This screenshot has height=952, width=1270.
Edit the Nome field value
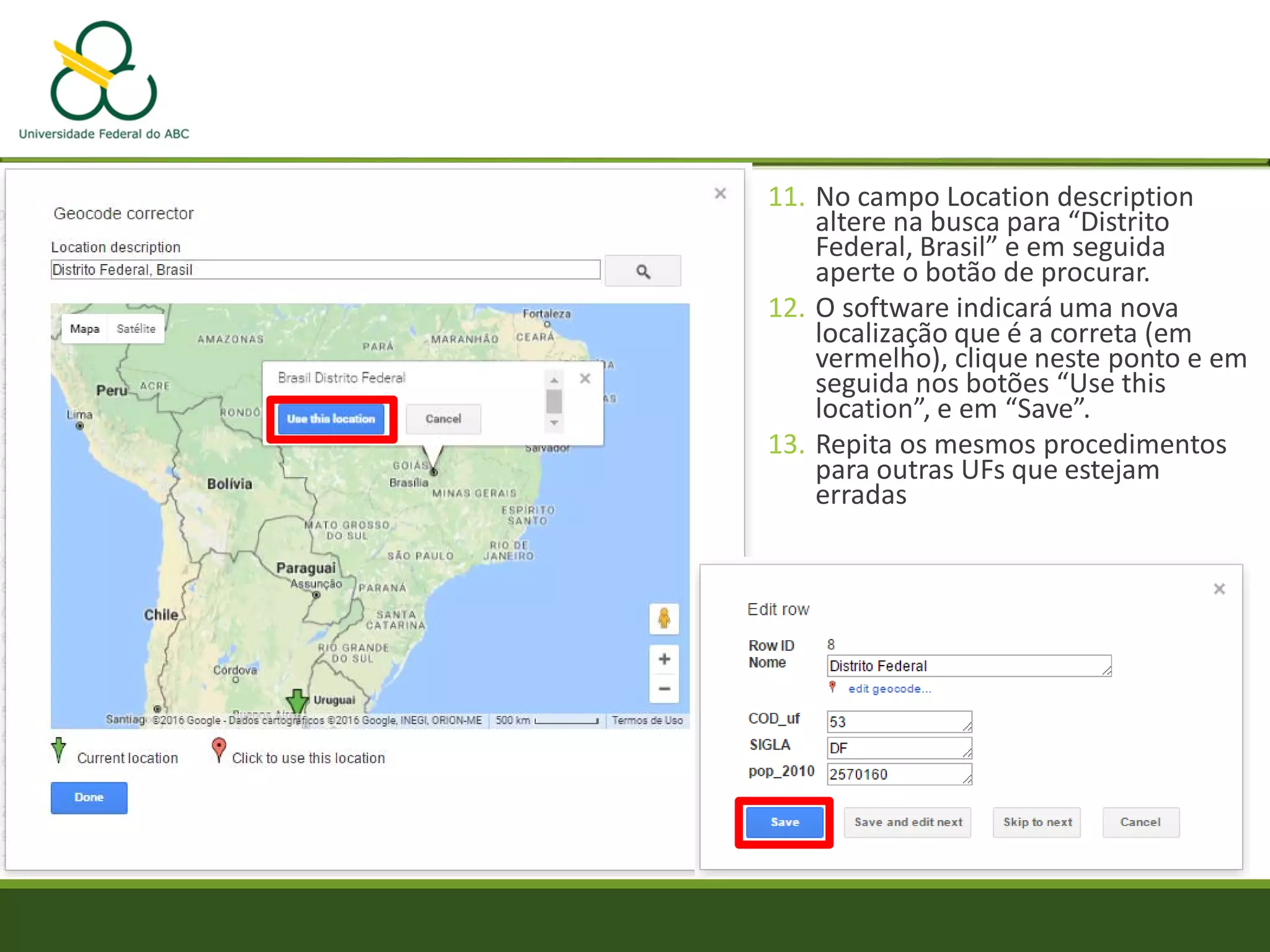pyautogui.click(x=969, y=666)
